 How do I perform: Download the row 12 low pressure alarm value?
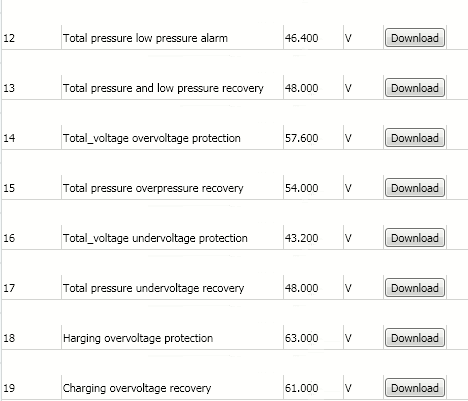pyautogui.click(x=415, y=38)
